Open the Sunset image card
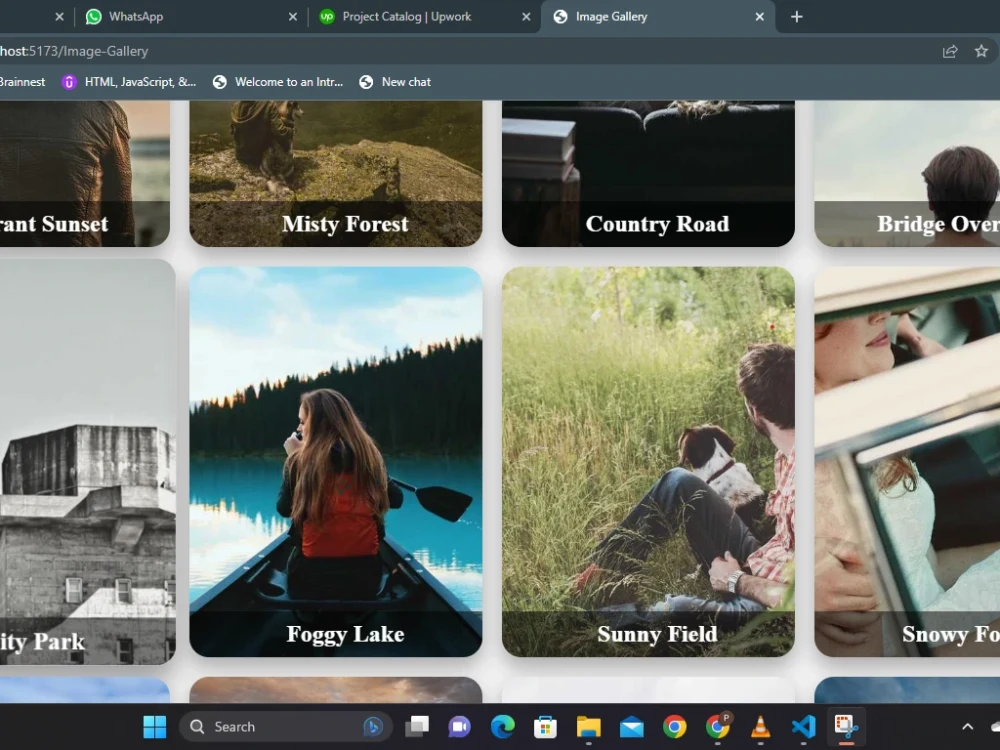 click(85, 173)
